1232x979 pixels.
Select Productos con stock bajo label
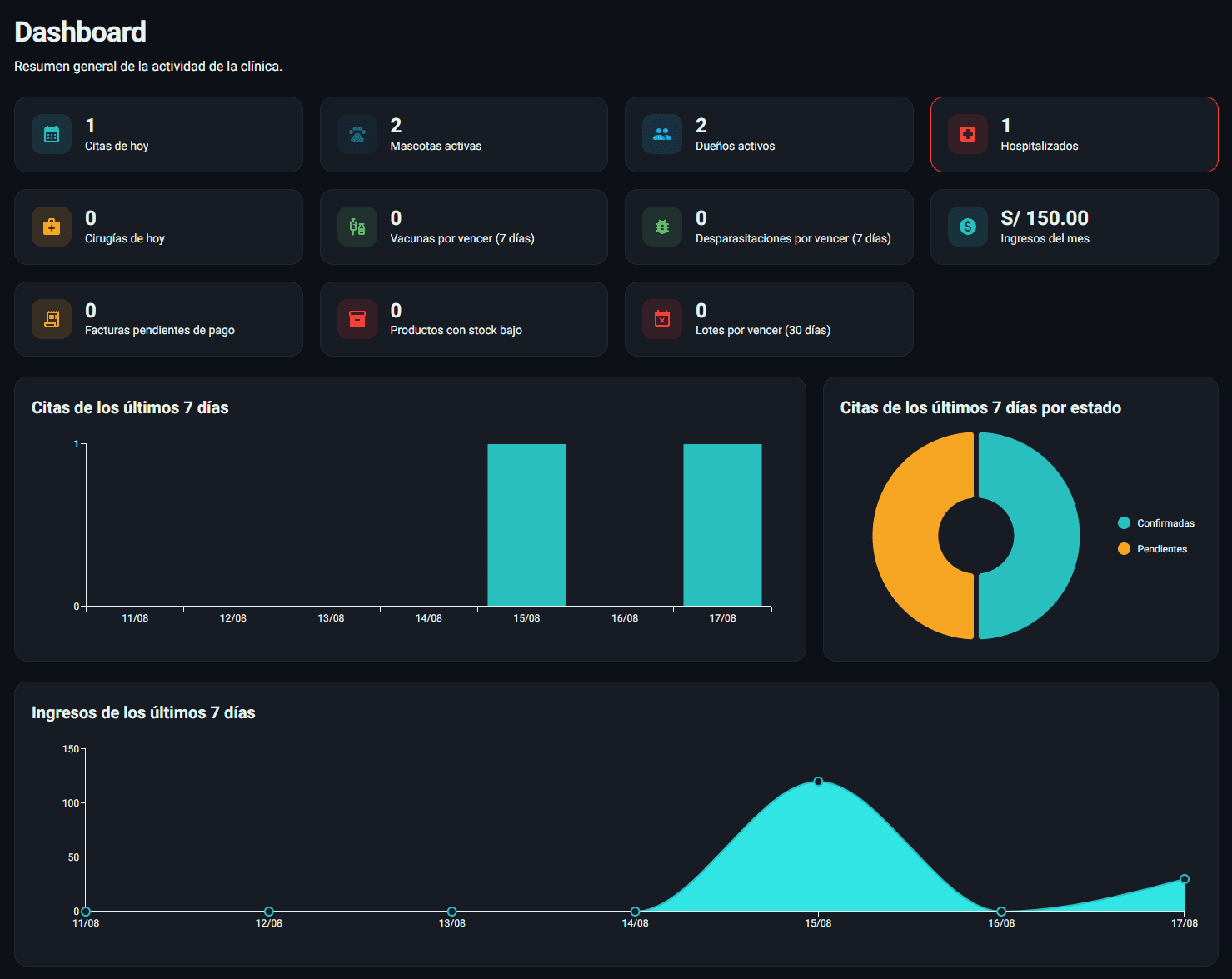pyautogui.click(x=456, y=330)
